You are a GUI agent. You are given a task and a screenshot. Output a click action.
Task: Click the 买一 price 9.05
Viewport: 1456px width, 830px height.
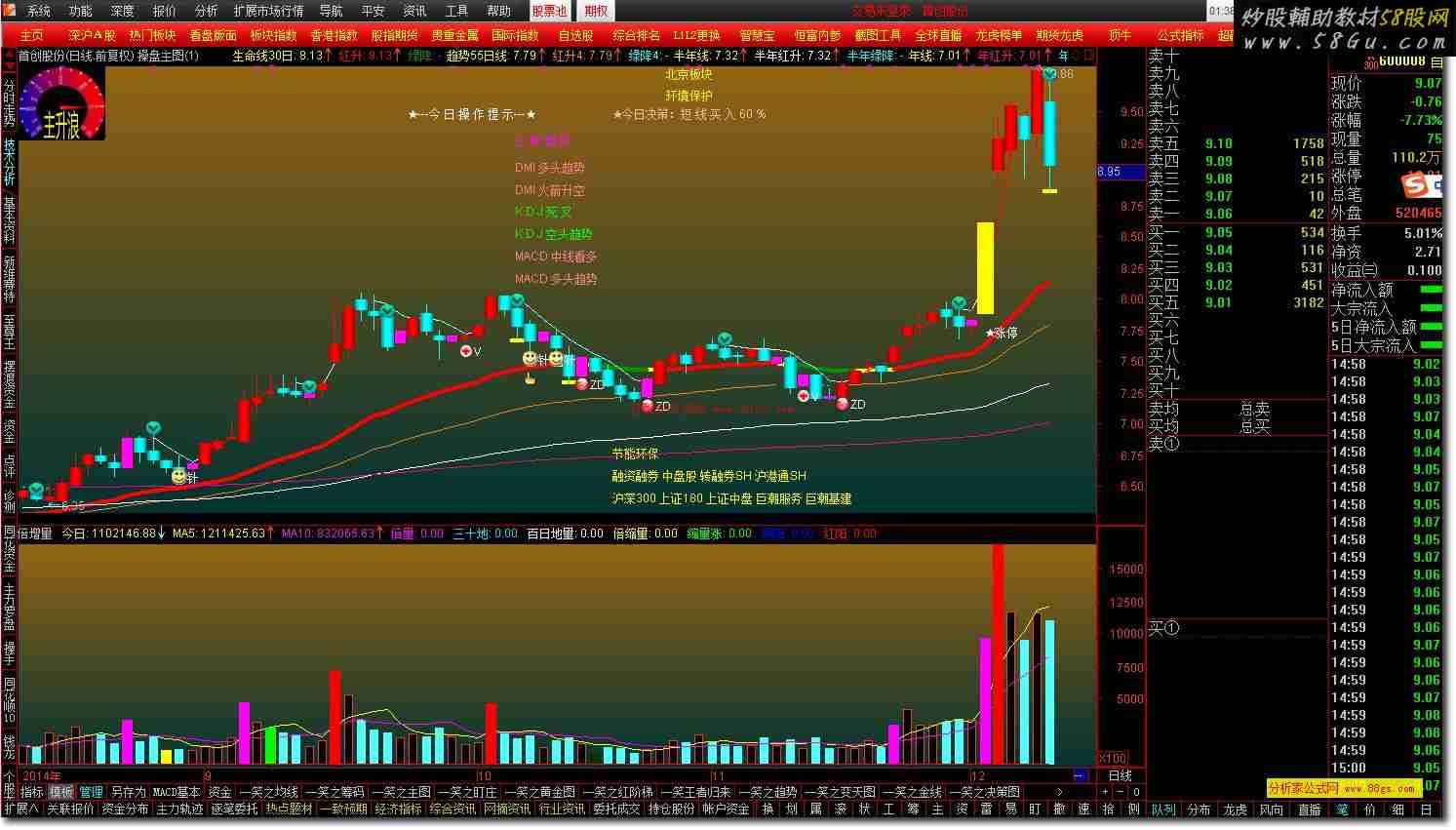(1218, 232)
